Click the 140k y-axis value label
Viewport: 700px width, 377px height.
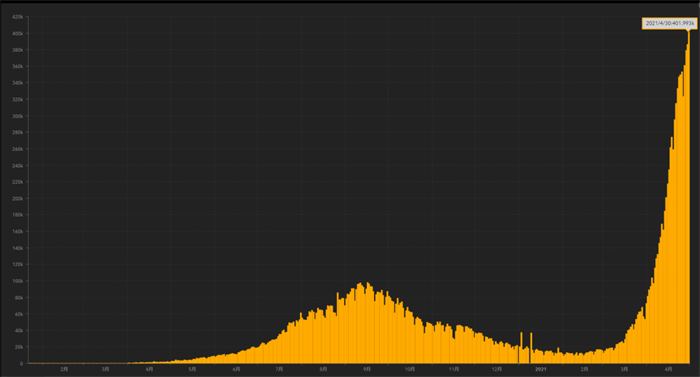click(17, 248)
